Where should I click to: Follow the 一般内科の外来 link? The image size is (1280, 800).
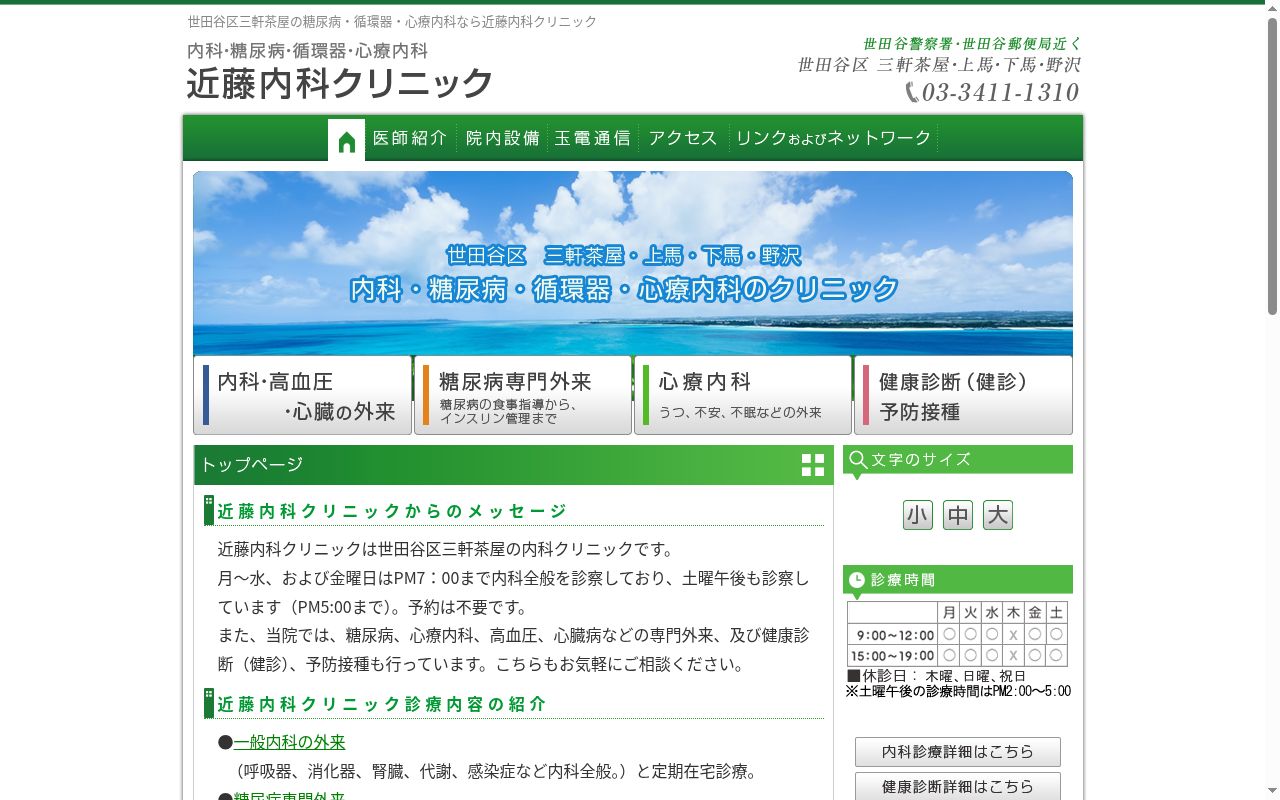pos(290,742)
